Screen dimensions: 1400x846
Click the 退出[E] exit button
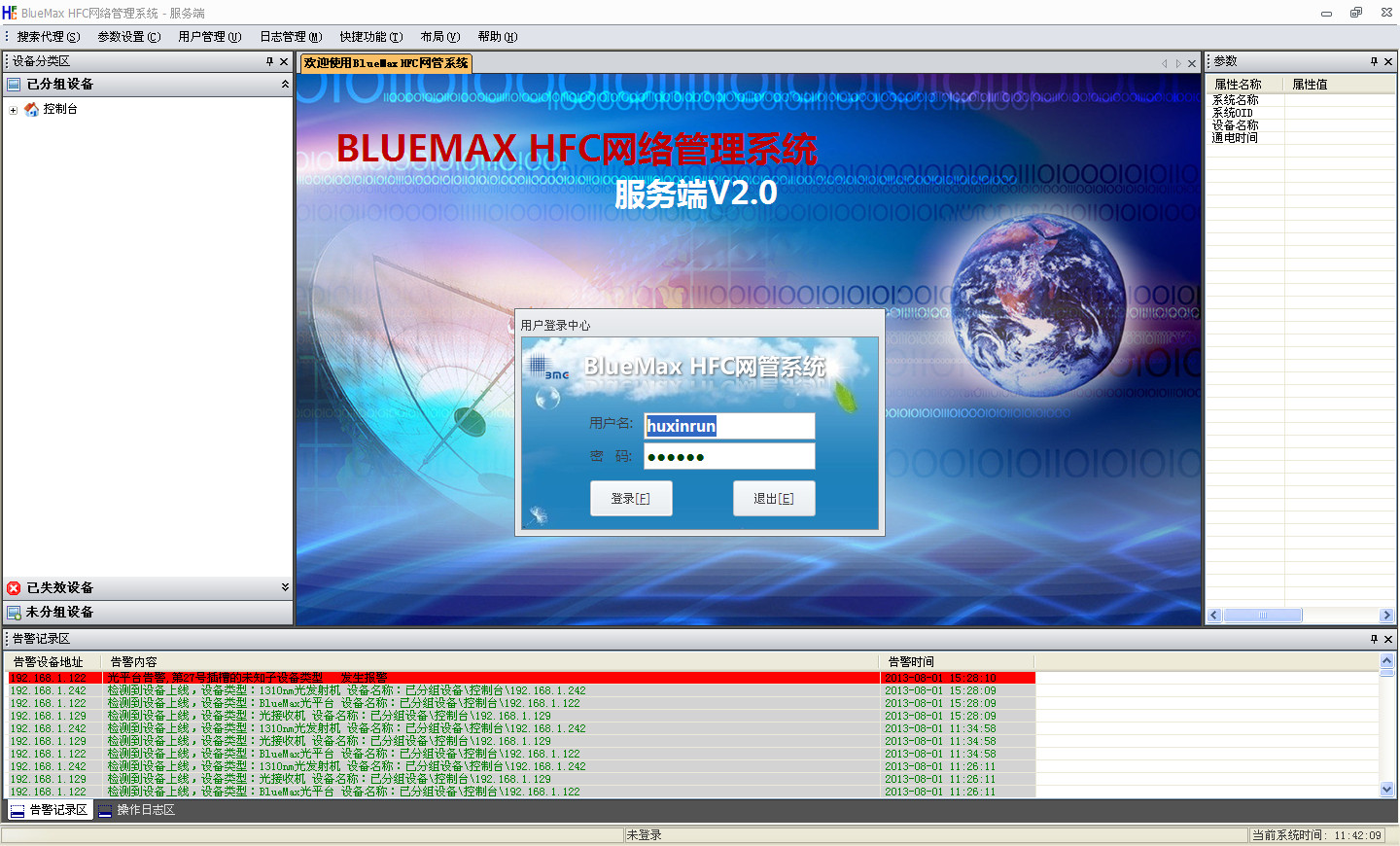click(774, 498)
